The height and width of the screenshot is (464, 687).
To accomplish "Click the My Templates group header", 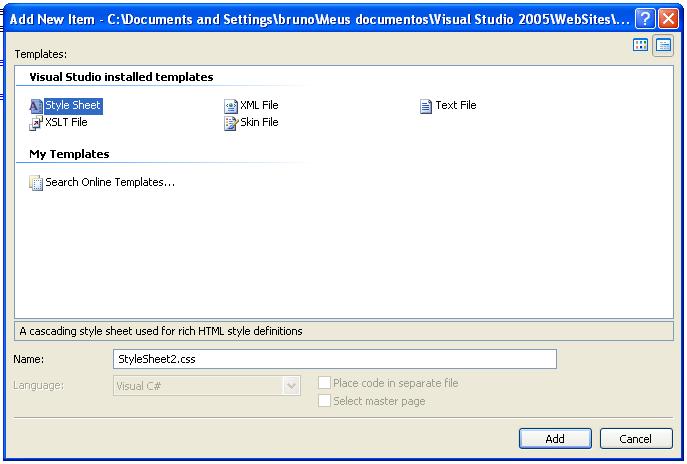I will pos(69,154).
